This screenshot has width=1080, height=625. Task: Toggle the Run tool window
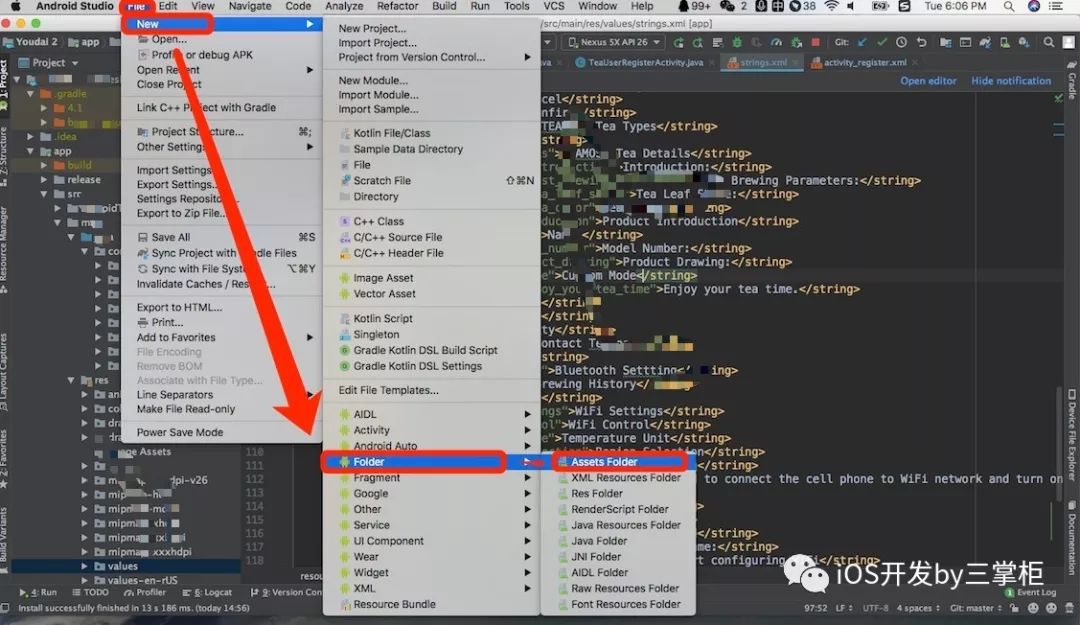(39, 593)
